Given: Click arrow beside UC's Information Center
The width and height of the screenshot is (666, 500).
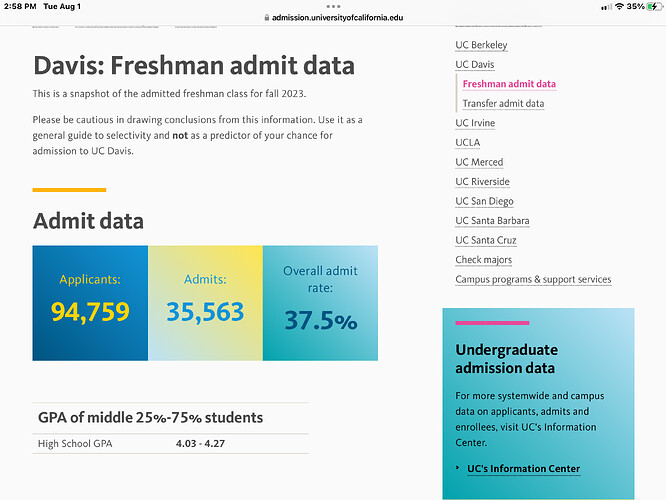Looking at the screenshot, I should click(x=458, y=468).
